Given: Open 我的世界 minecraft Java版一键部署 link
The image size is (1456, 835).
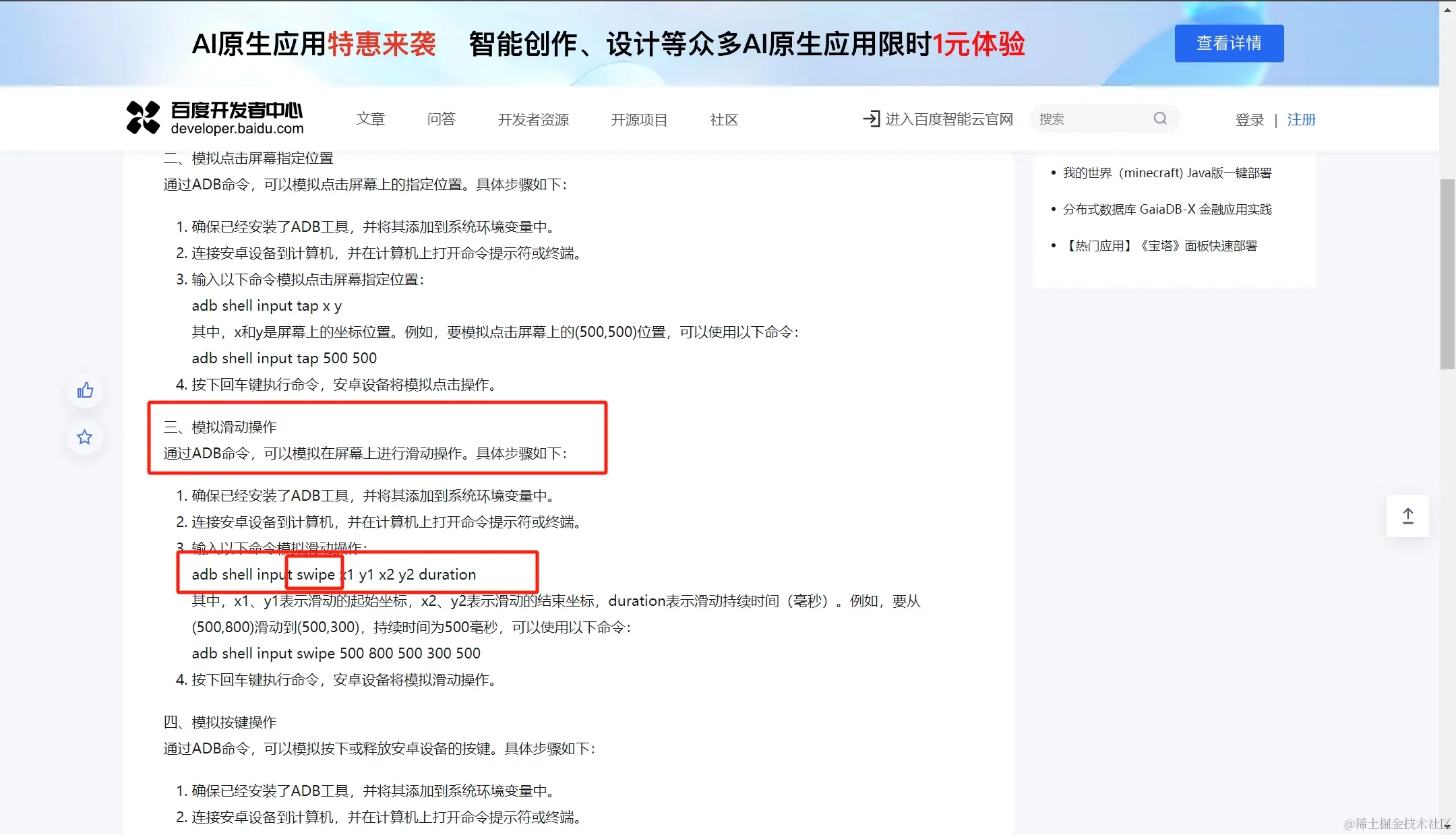Looking at the screenshot, I should [1167, 173].
